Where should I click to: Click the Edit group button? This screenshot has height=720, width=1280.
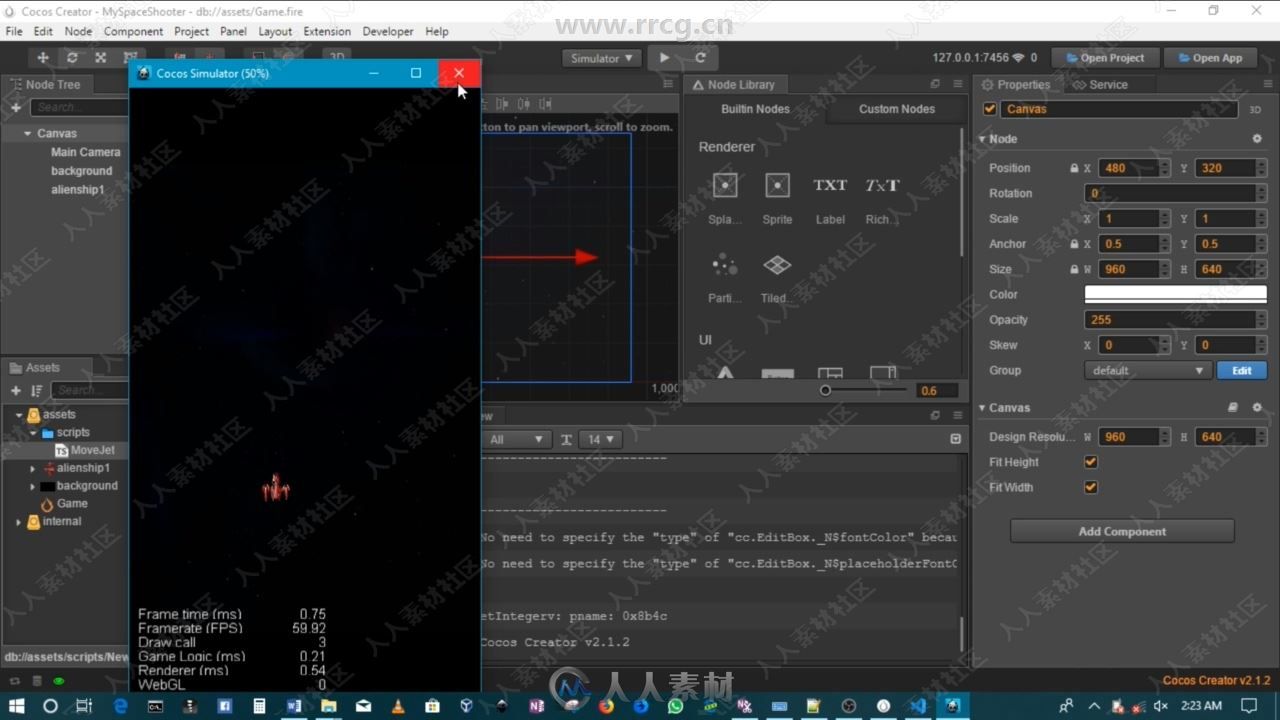point(1242,370)
